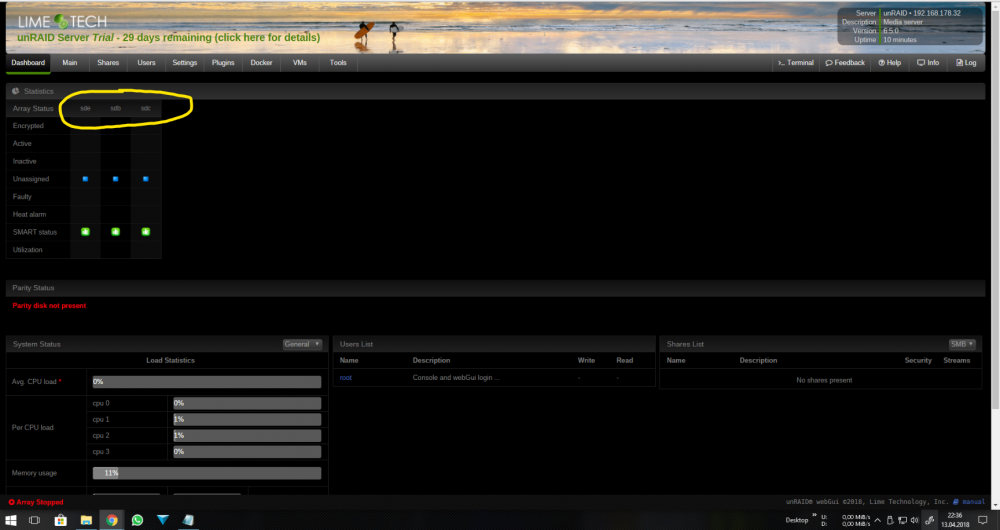Click the cpu 3 load bar
Viewport: 1000px width, 530px height.
tap(247, 451)
